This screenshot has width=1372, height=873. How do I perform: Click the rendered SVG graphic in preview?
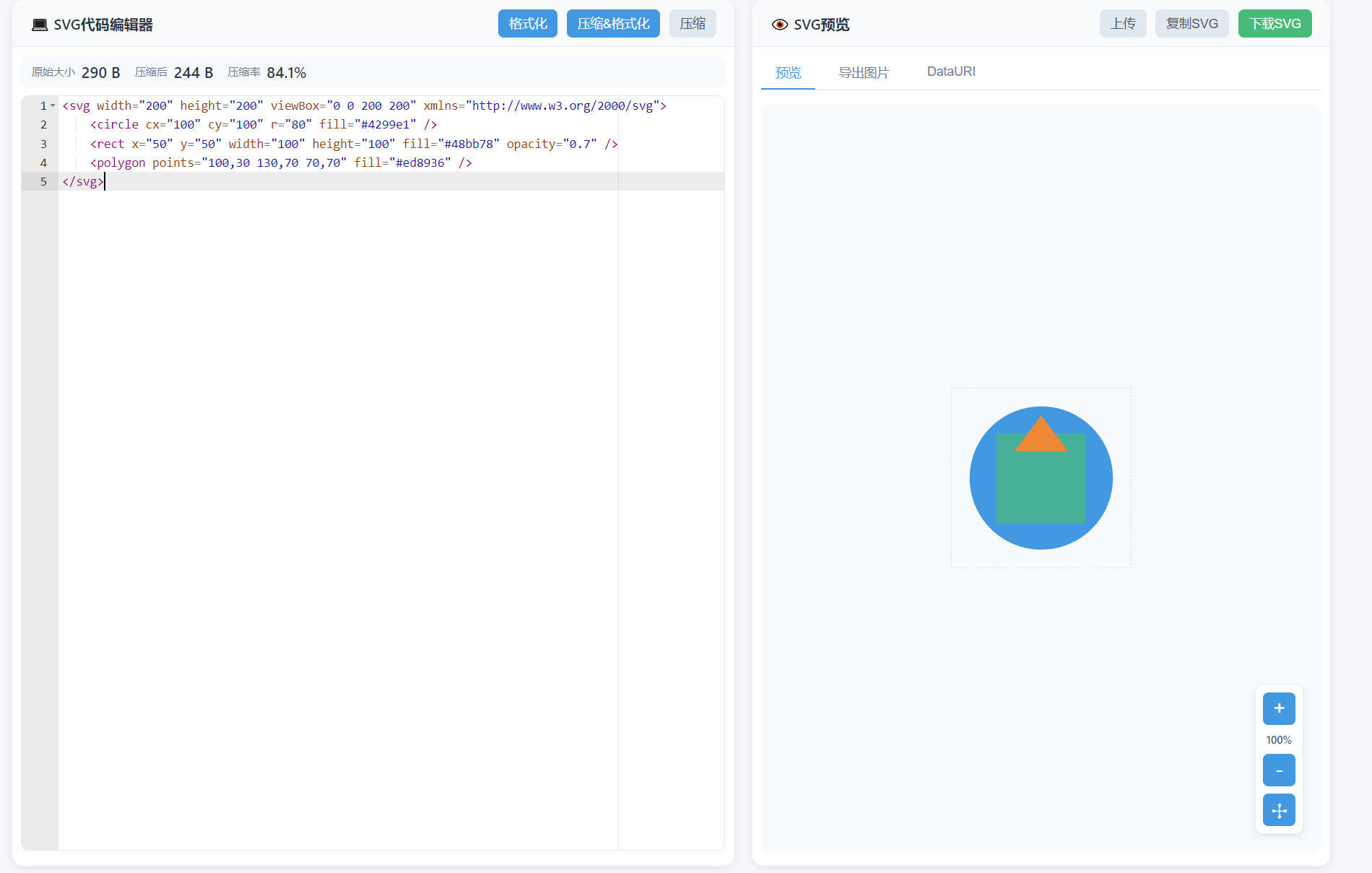(x=1041, y=478)
